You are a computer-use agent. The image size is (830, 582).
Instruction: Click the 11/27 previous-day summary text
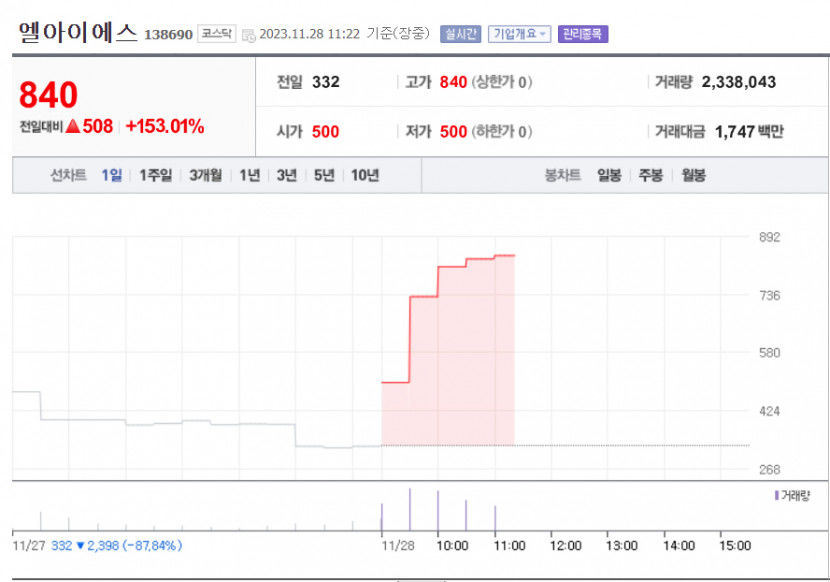point(97,545)
